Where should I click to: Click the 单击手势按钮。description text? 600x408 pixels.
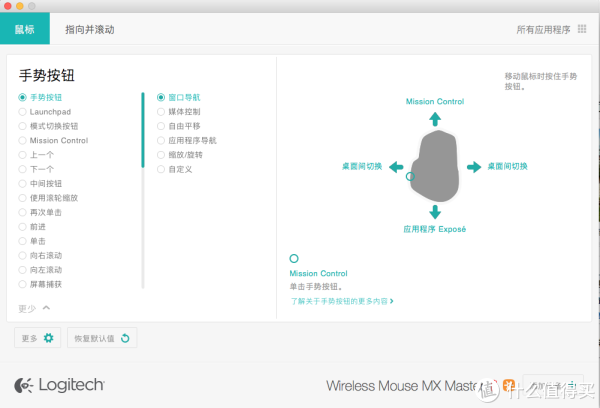tap(316, 287)
